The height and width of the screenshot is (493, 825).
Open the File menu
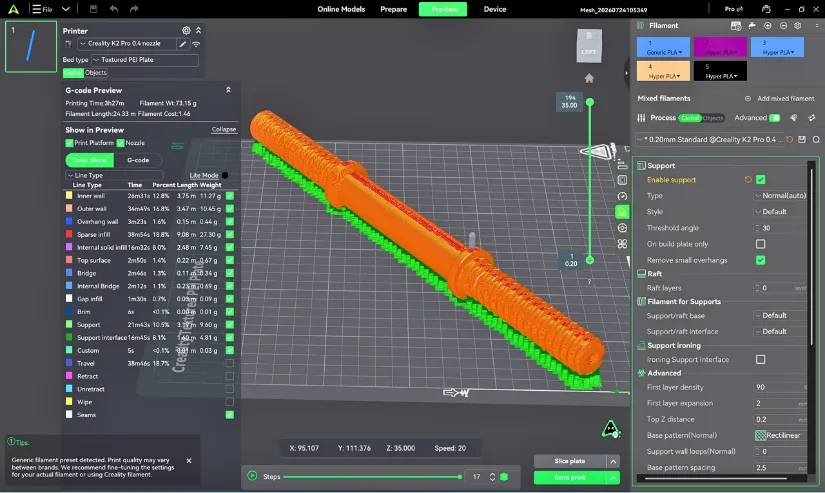[43, 9]
